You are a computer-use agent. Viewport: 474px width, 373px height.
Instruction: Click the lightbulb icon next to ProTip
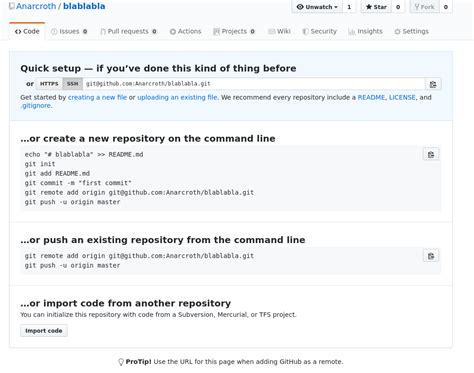121,362
